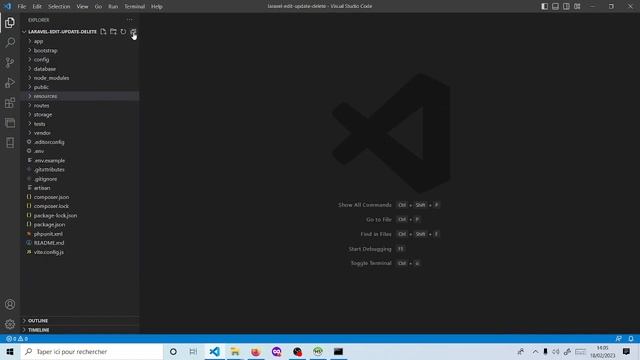Open the Help menu
This screenshot has height=360, width=640.
157,7
